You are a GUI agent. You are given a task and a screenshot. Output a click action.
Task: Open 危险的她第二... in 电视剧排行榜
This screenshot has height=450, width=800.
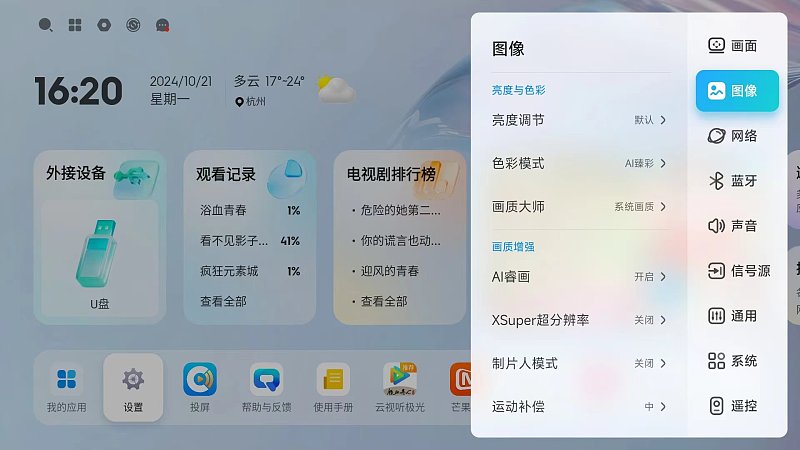[x=400, y=210]
